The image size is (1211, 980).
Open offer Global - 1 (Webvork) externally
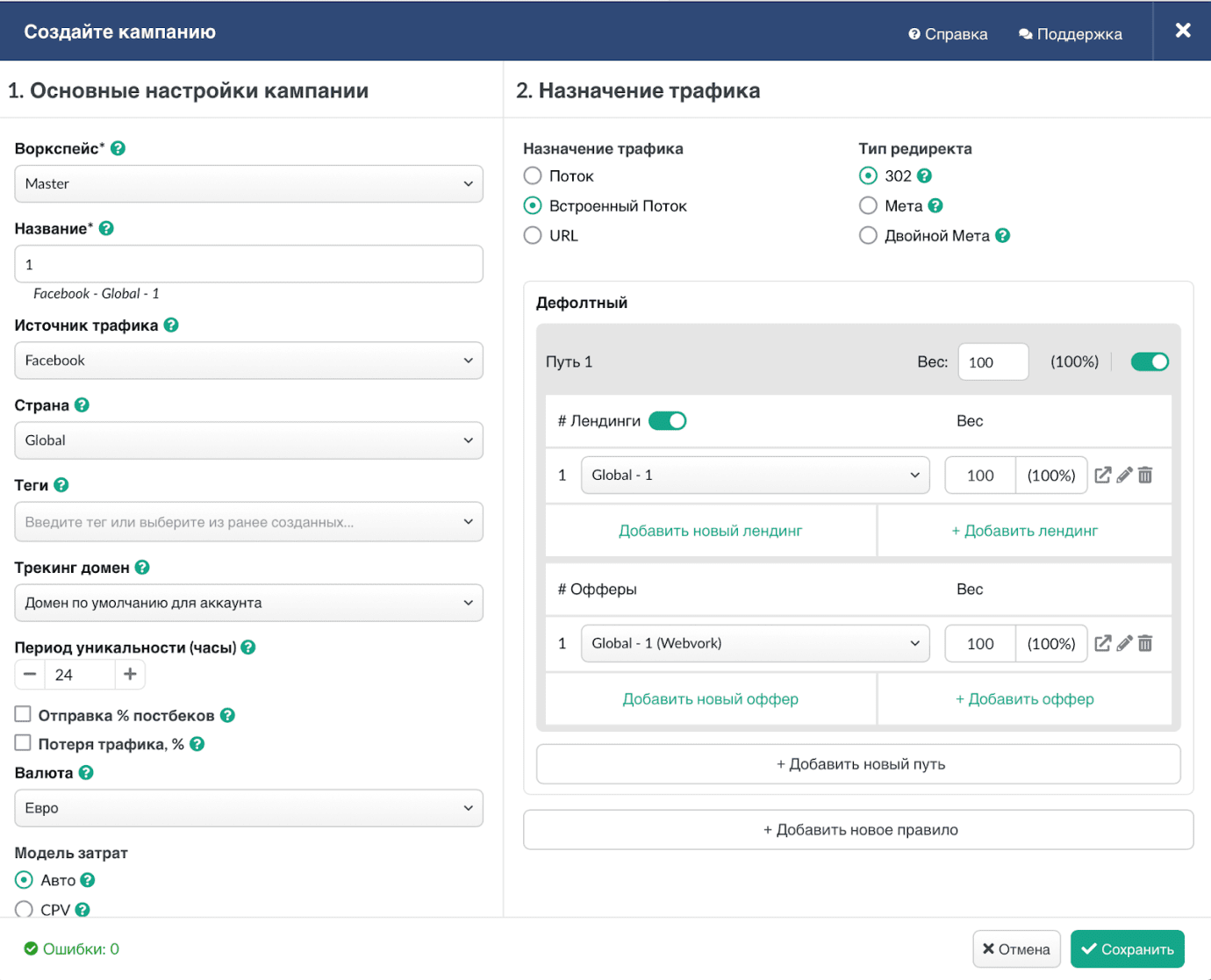pos(1103,643)
